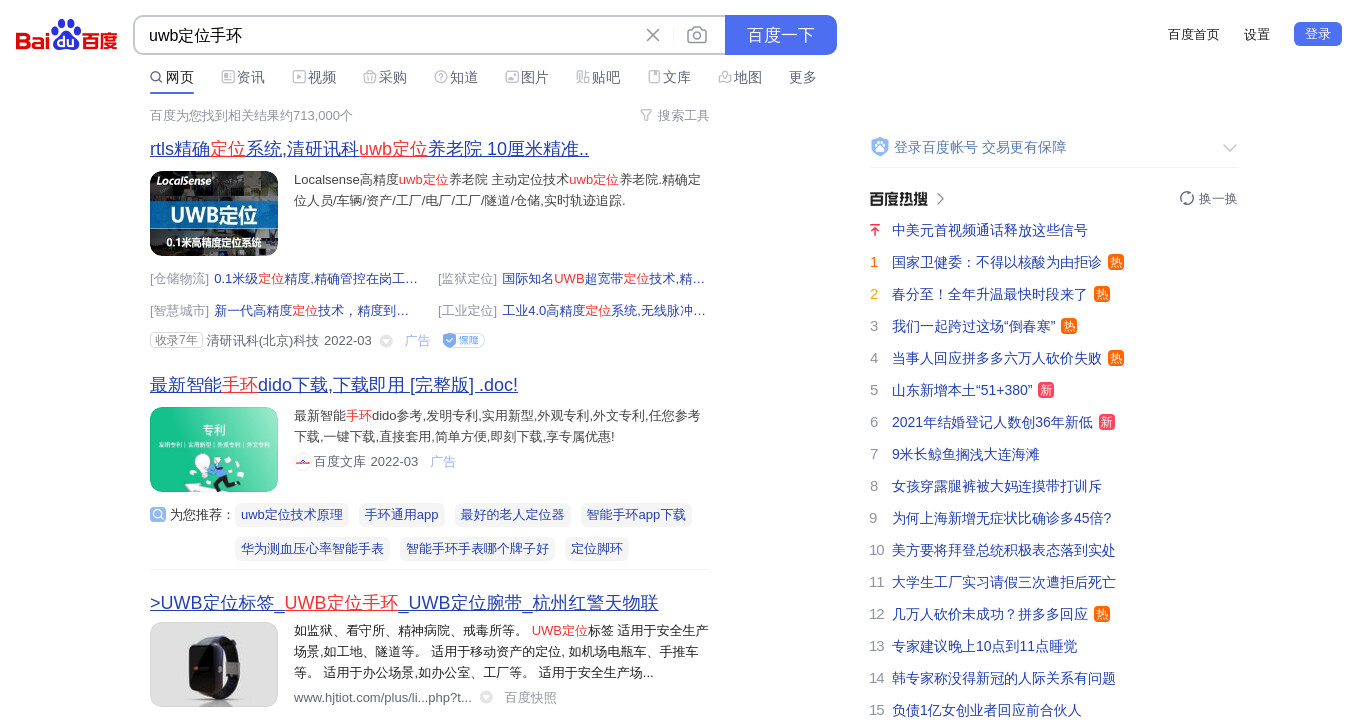Image resolution: width=1366 pixels, height=728 pixels.
Task: Open 9米长鲸鱼搁浅大连海滩
Action: 966,454
